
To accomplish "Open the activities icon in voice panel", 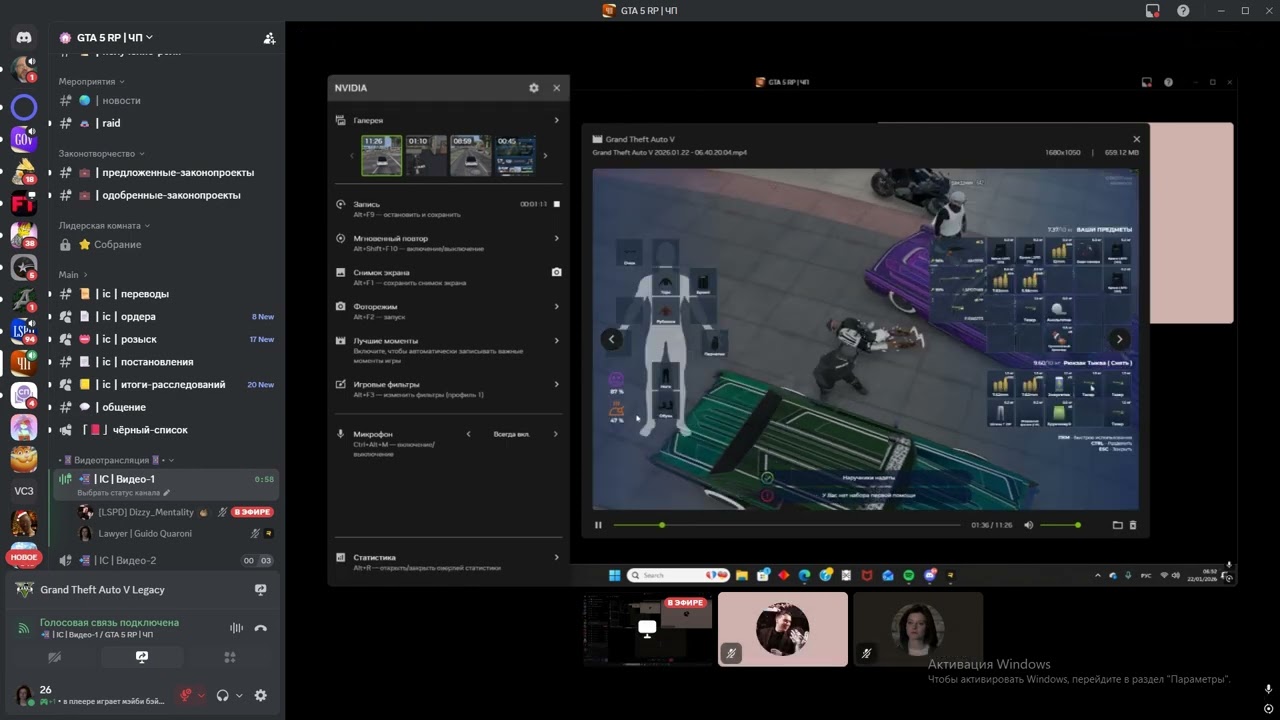I will [x=230, y=657].
